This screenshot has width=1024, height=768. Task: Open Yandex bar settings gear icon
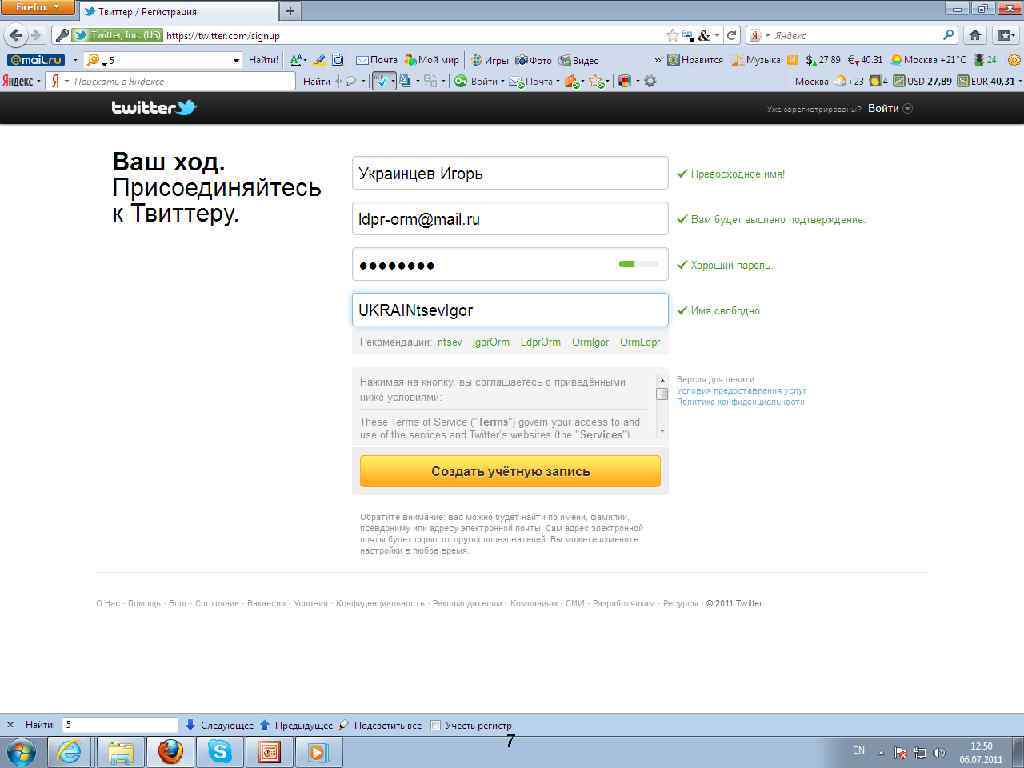click(650, 81)
